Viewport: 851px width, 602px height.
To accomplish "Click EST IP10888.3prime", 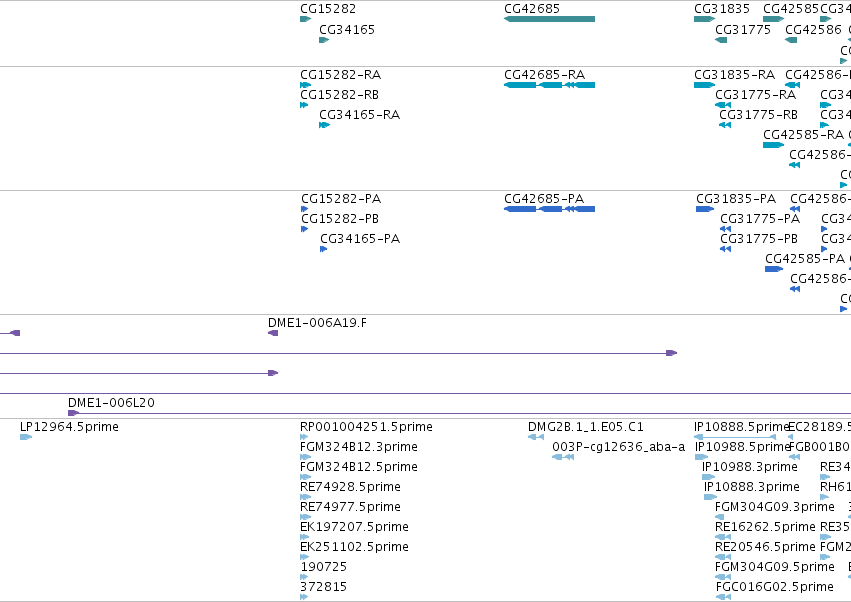I will coord(752,487).
